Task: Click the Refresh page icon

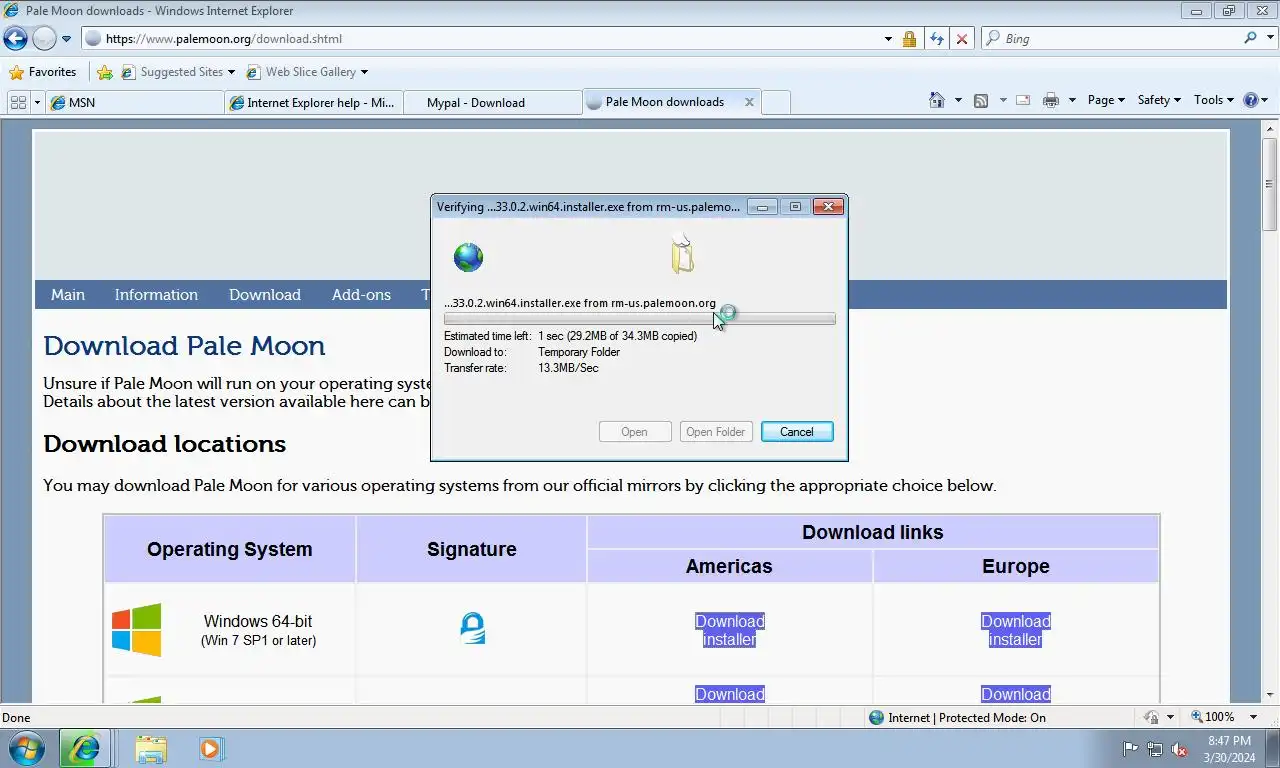Action: pyautogui.click(x=936, y=39)
